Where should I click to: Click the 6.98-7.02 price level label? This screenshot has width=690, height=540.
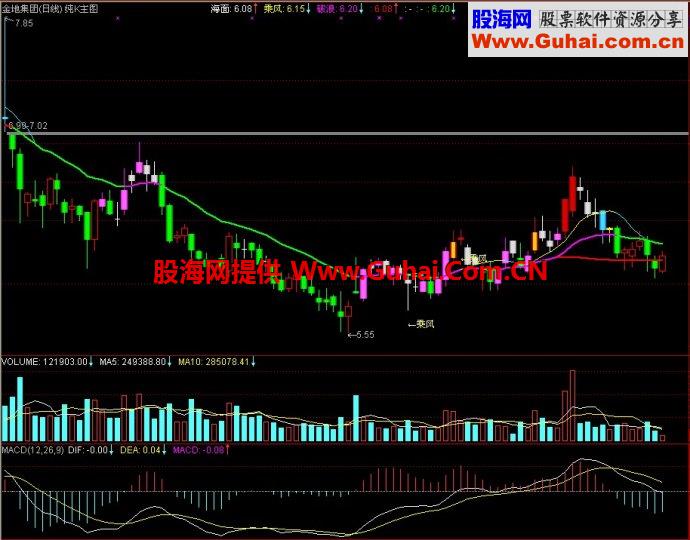(x=27, y=125)
